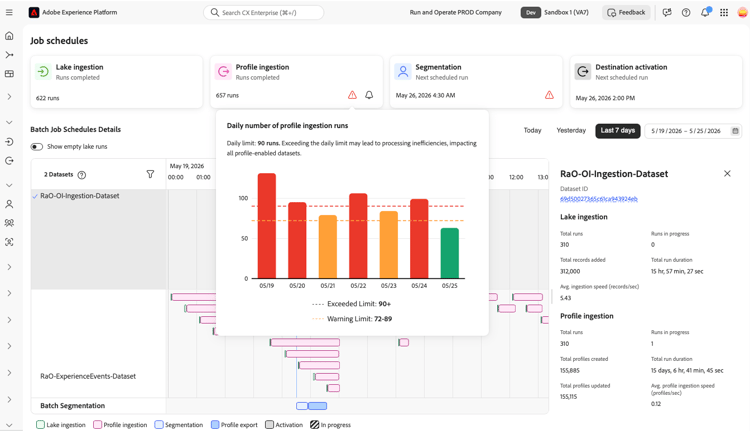Toggle Segmentation legend checkbox
The image size is (750, 431).
point(159,425)
